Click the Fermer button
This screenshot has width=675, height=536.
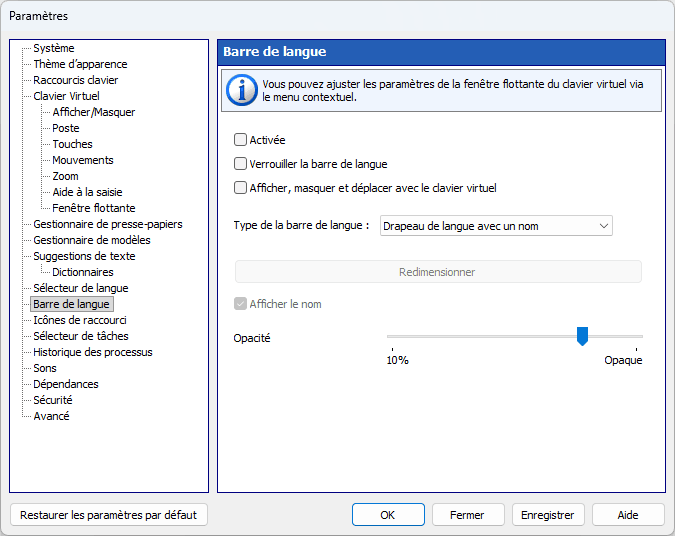click(468, 515)
